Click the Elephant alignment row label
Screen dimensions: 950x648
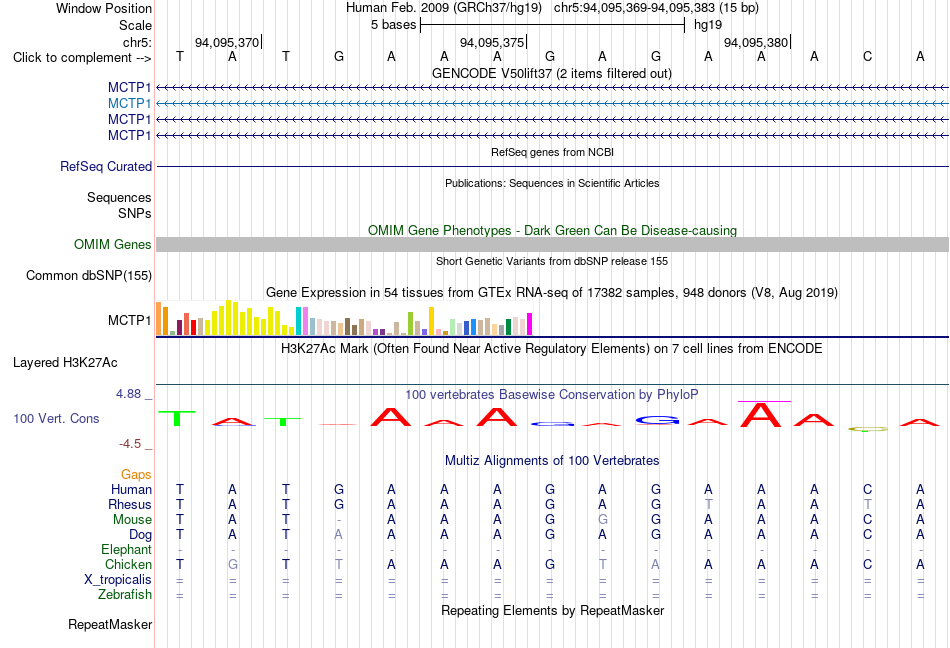click(127, 550)
